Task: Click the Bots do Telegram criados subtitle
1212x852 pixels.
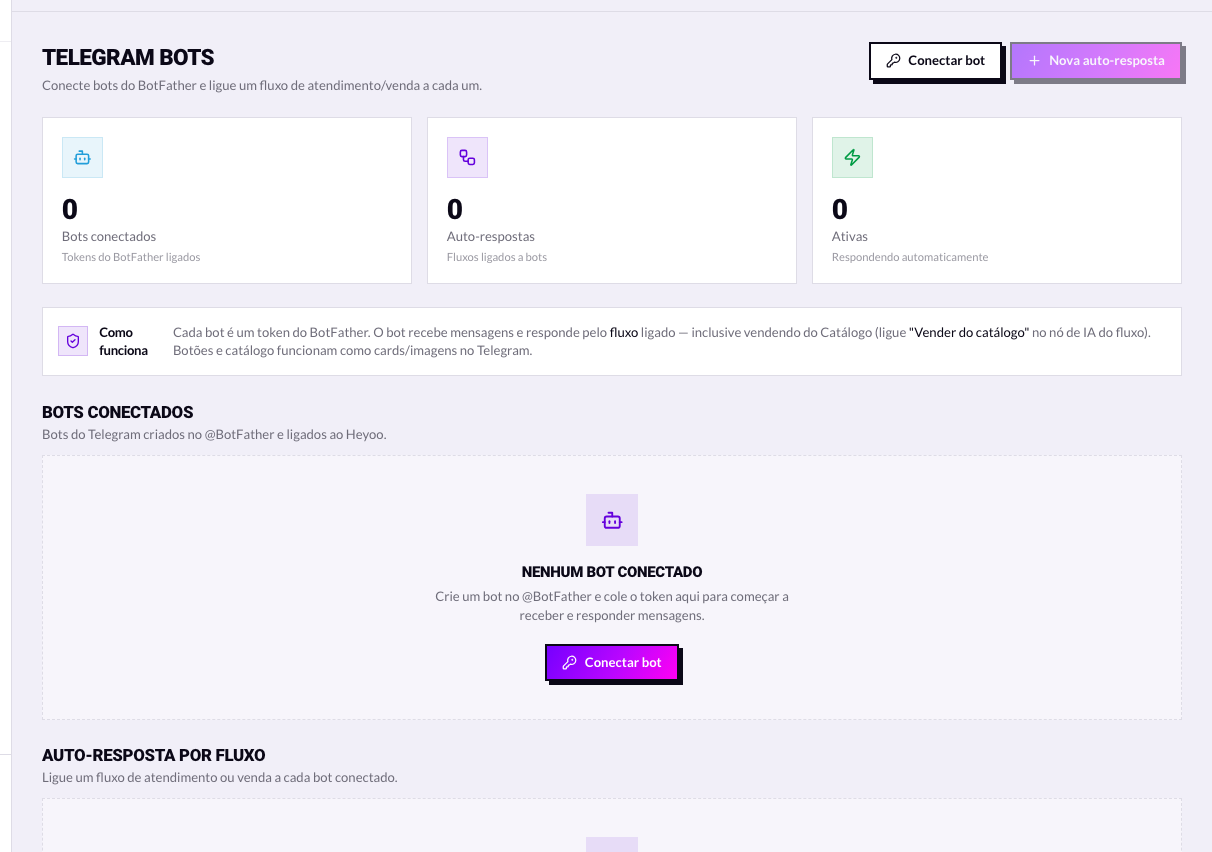Action: pyautogui.click(x=214, y=434)
